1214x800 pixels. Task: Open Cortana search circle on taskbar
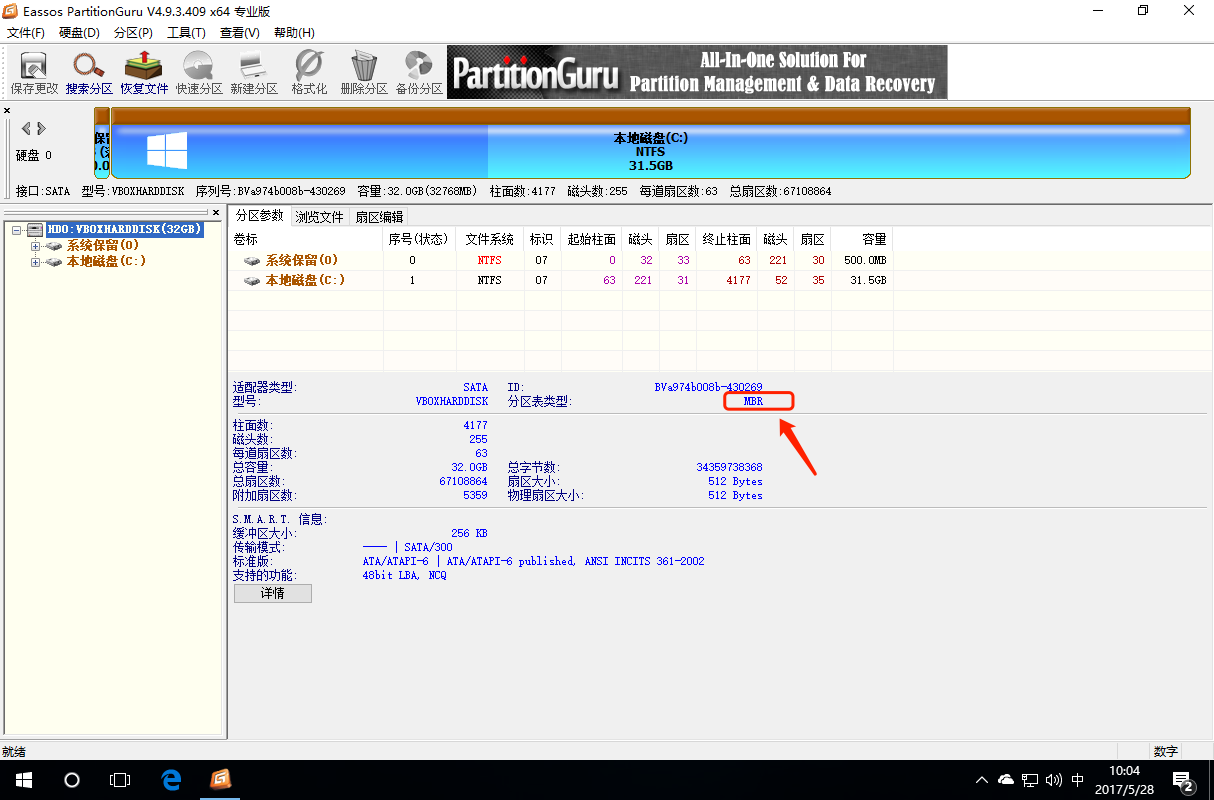72,780
